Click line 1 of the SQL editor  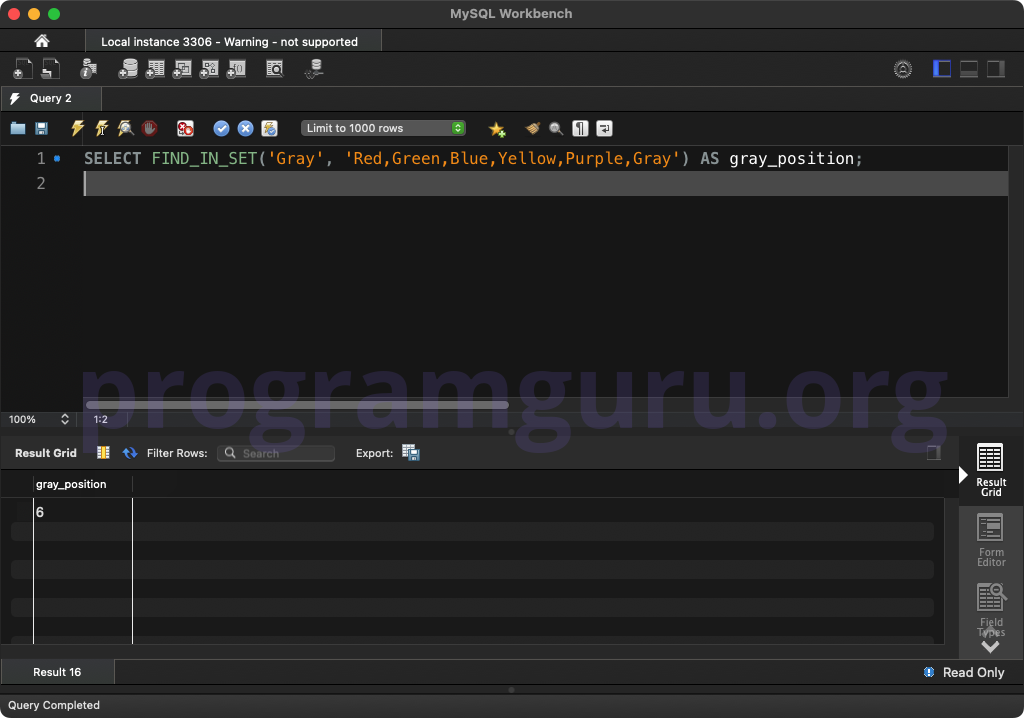(x=473, y=158)
